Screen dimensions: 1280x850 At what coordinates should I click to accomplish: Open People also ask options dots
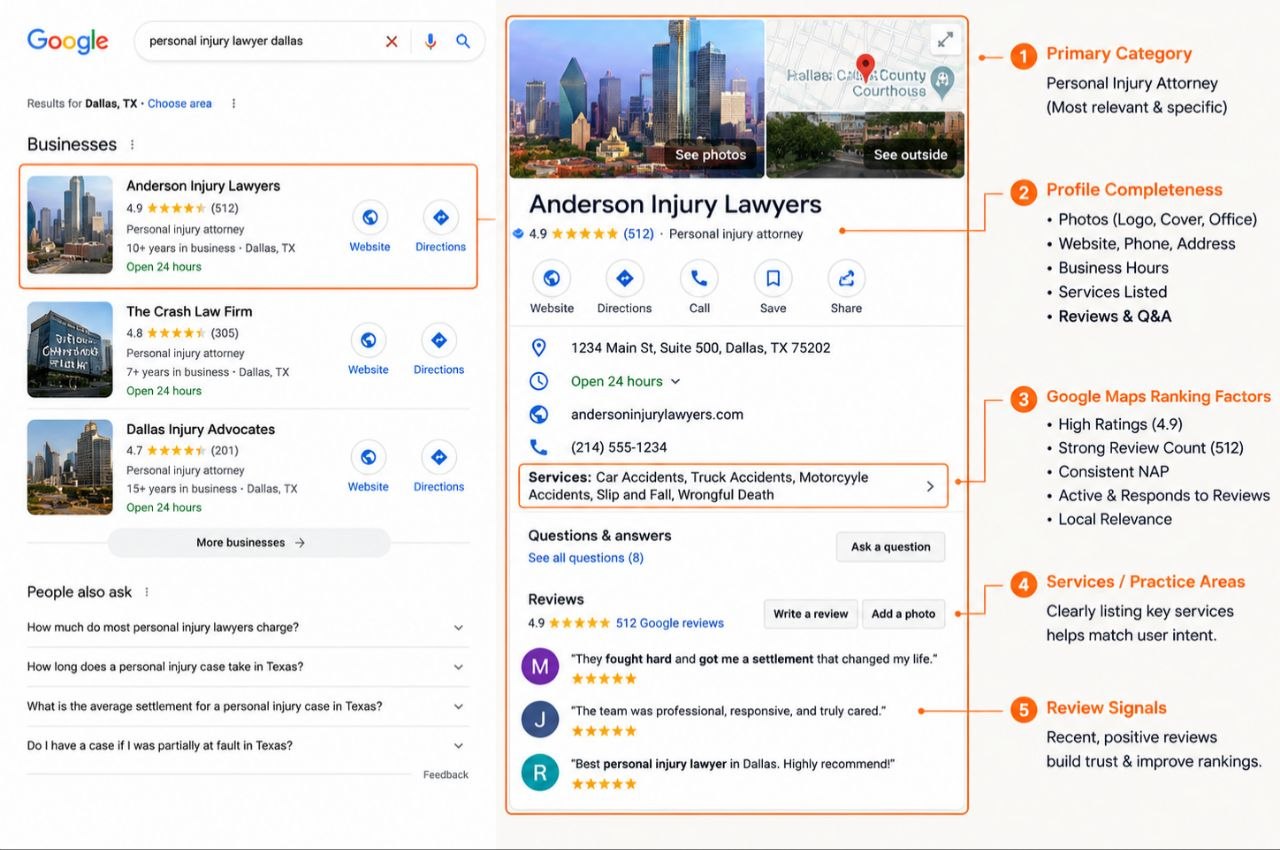point(147,592)
